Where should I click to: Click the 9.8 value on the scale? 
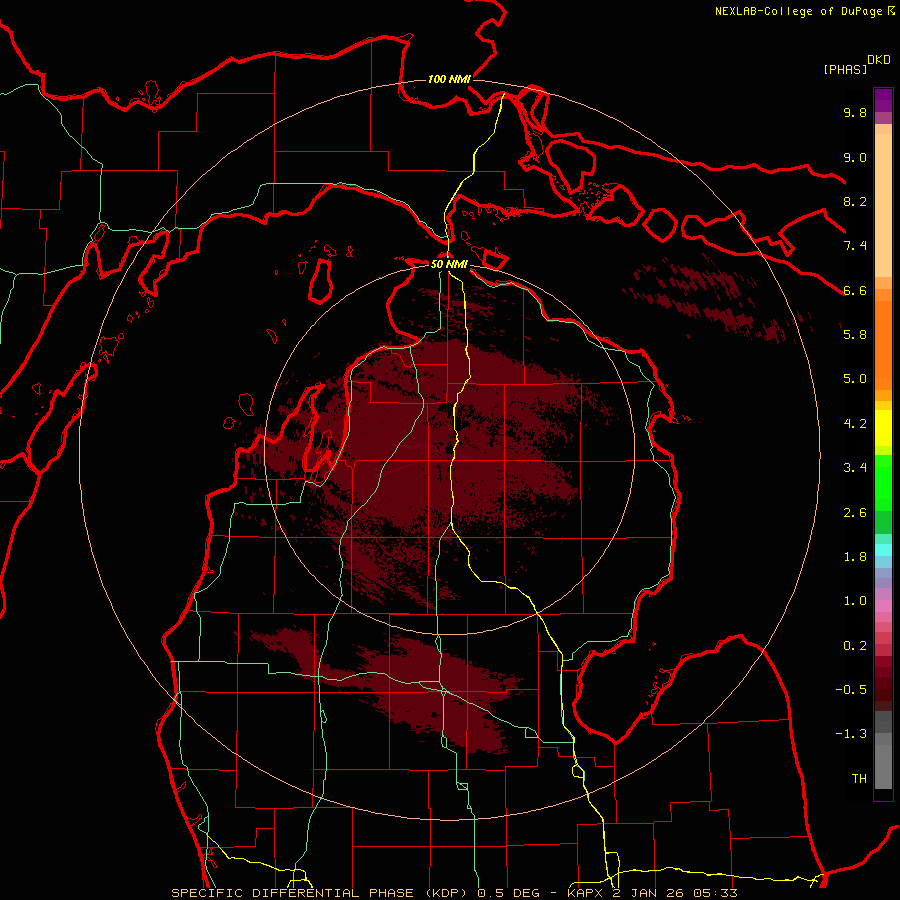click(x=855, y=112)
